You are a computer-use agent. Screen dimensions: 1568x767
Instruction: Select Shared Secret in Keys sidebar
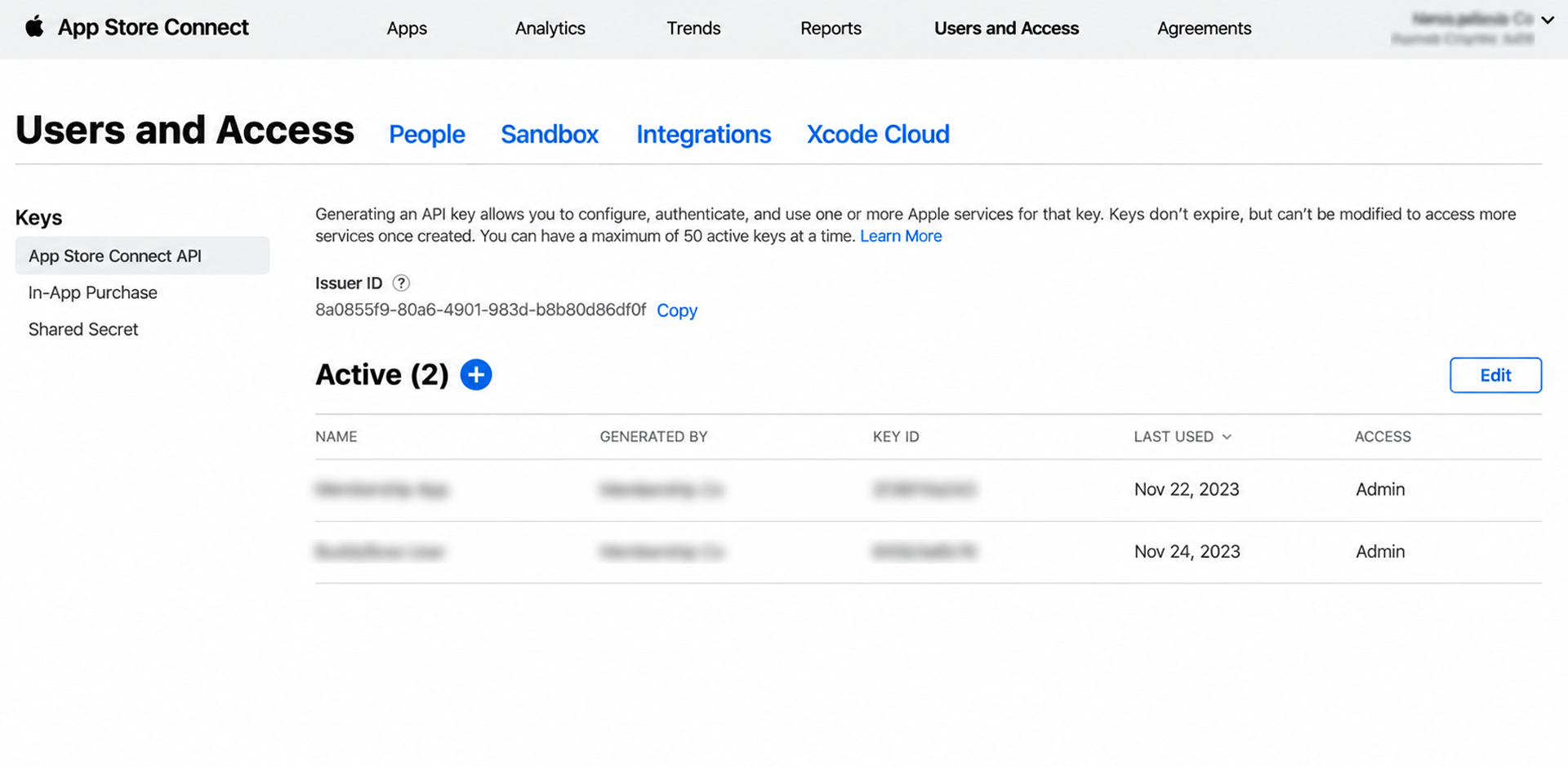(x=83, y=329)
